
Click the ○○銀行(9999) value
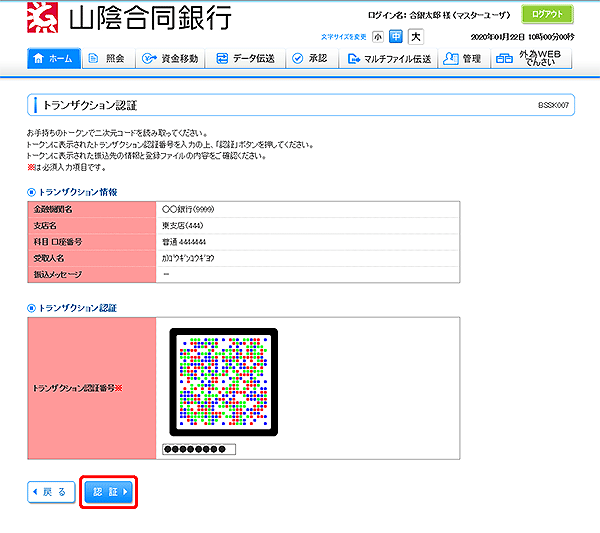[188, 209]
